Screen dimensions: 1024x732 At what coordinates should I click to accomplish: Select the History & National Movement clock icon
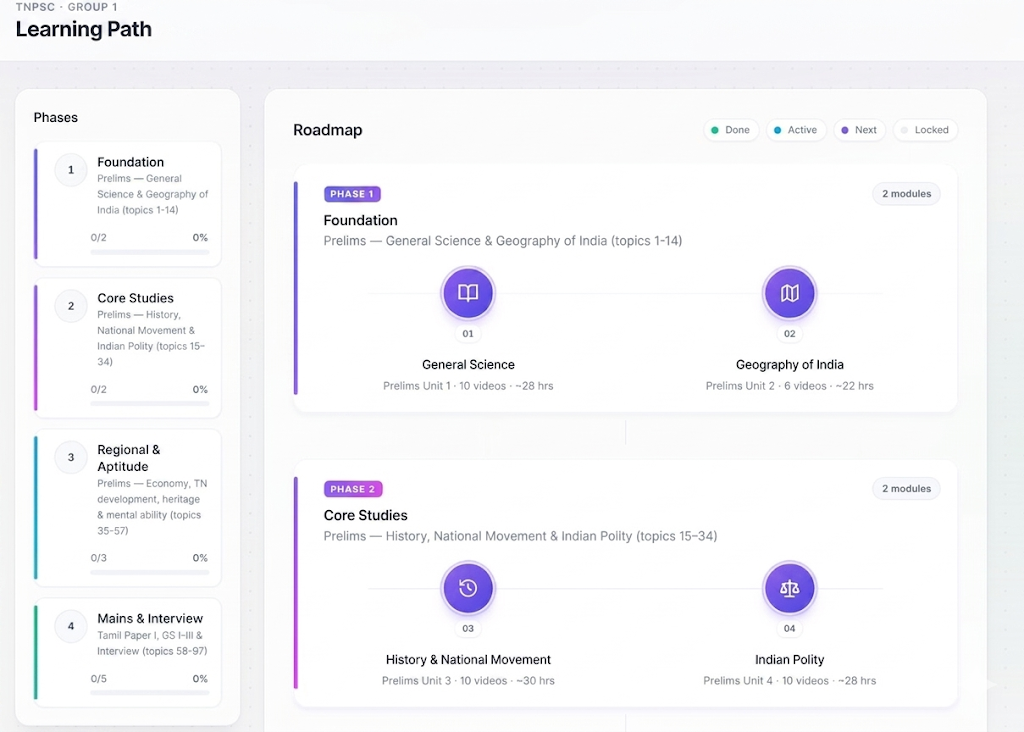pos(468,588)
